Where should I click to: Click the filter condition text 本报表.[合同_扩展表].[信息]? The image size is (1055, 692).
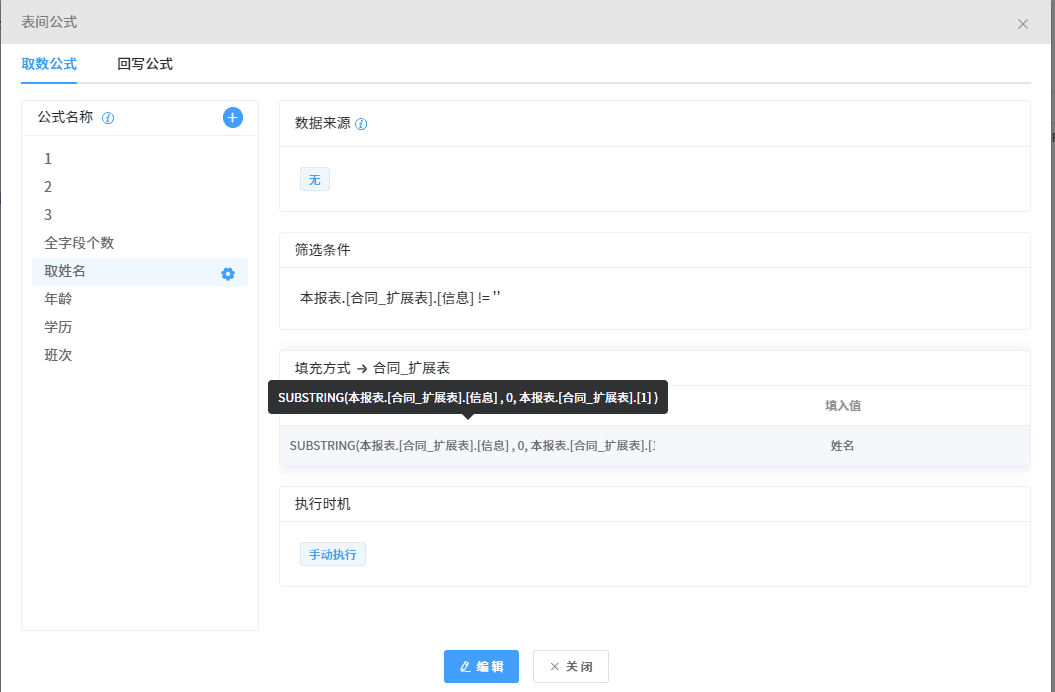click(x=387, y=298)
